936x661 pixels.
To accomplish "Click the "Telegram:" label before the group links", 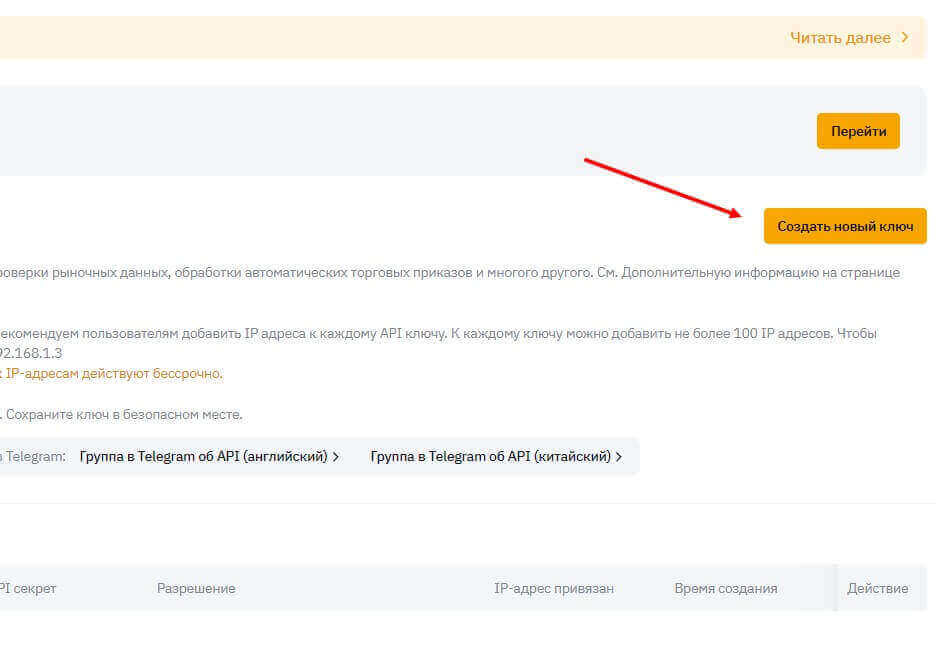I will [35, 456].
